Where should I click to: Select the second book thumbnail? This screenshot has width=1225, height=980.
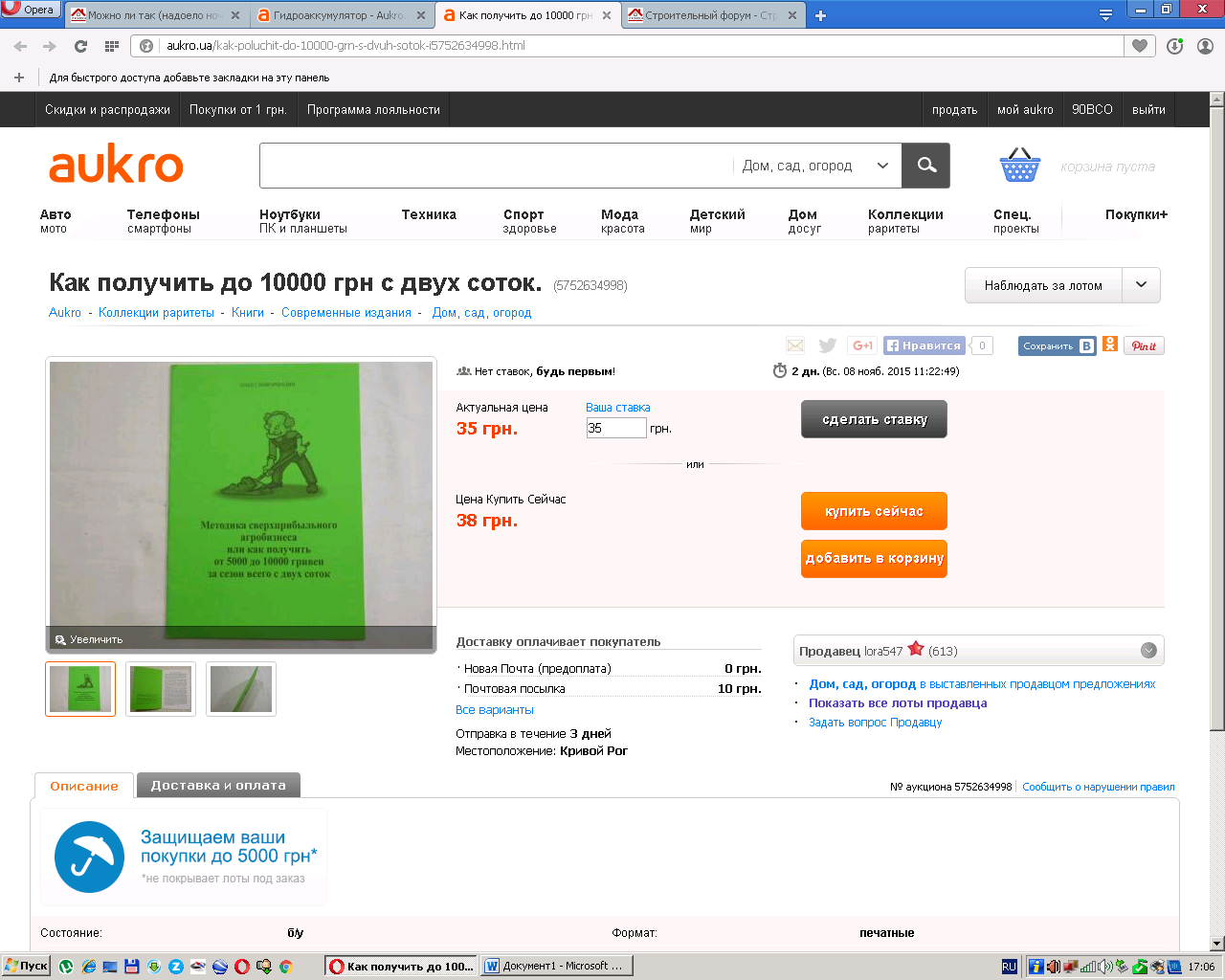click(161, 688)
